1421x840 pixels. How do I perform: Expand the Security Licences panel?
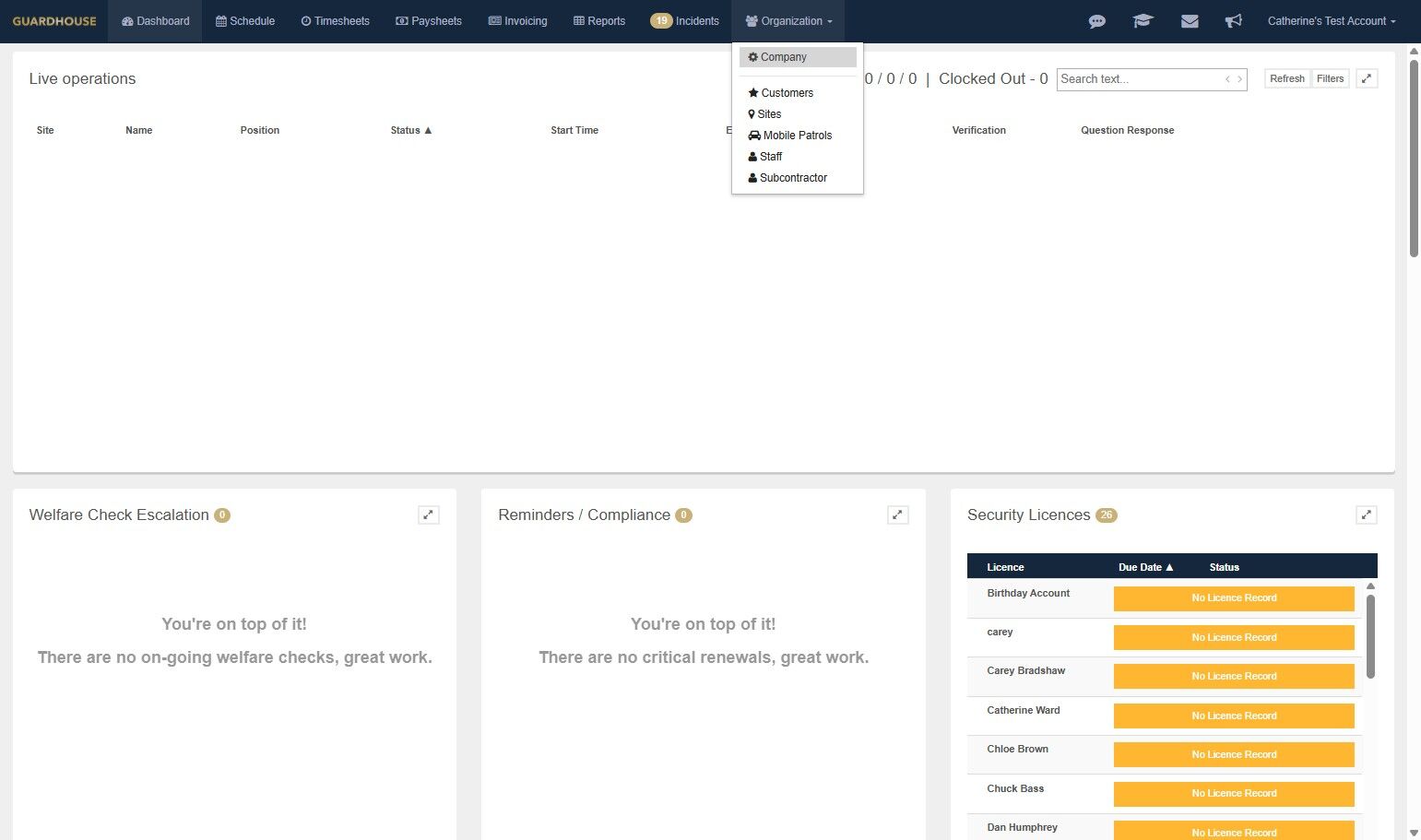click(x=1367, y=515)
